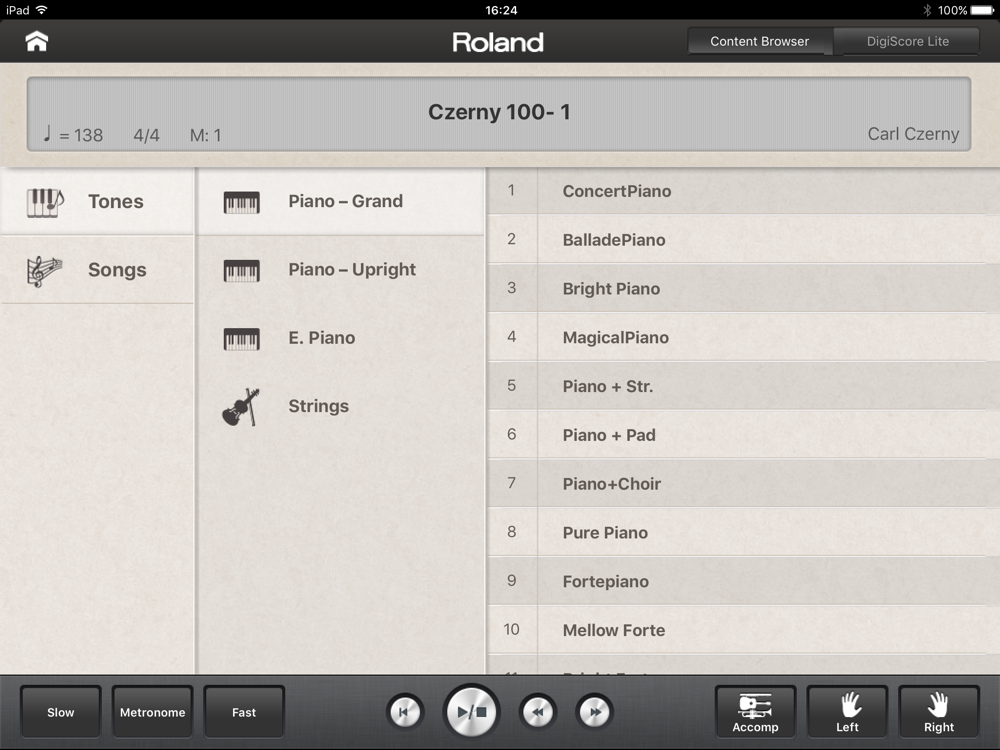The height and width of the screenshot is (750, 1000).
Task: Tap the measure indicator M: 1
Action: point(205,135)
